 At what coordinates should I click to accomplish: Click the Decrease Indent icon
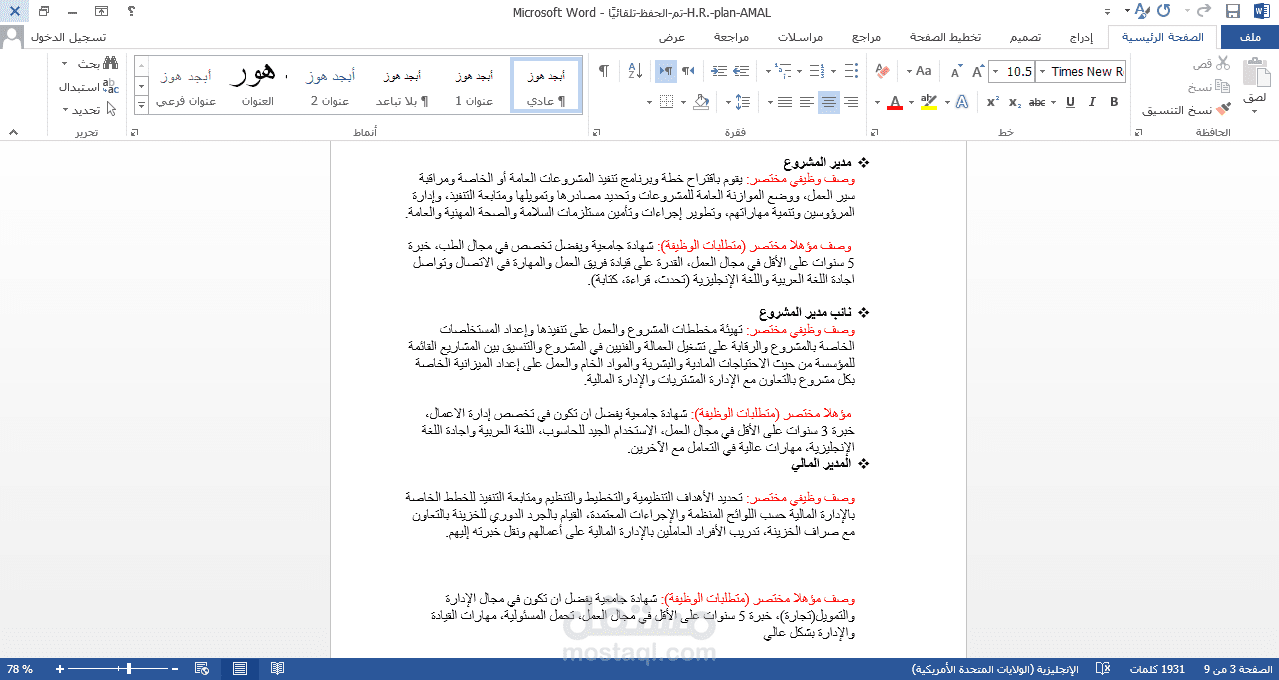pyautogui.click(x=741, y=71)
